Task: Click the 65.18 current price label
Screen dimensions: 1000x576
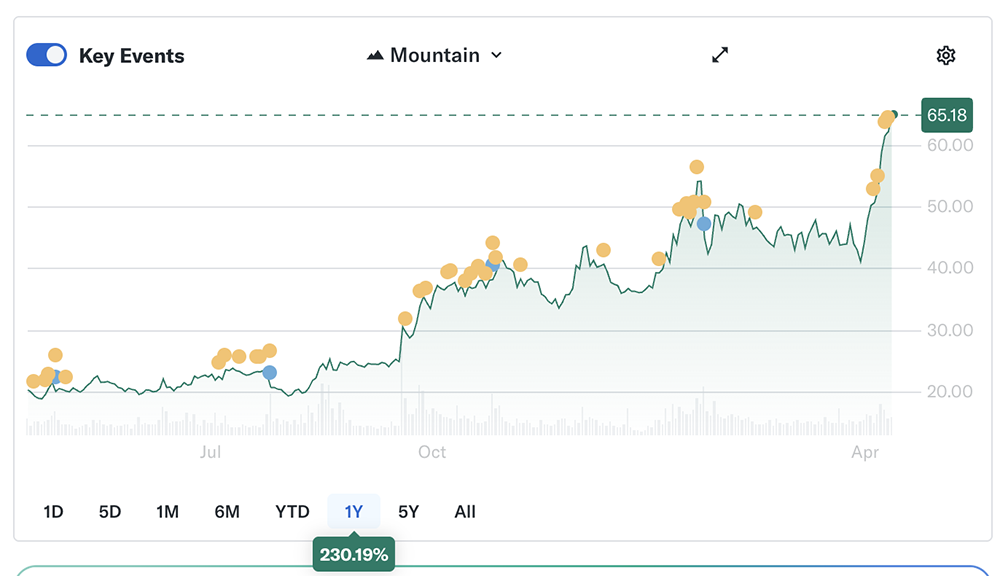Action: (946, 115)
